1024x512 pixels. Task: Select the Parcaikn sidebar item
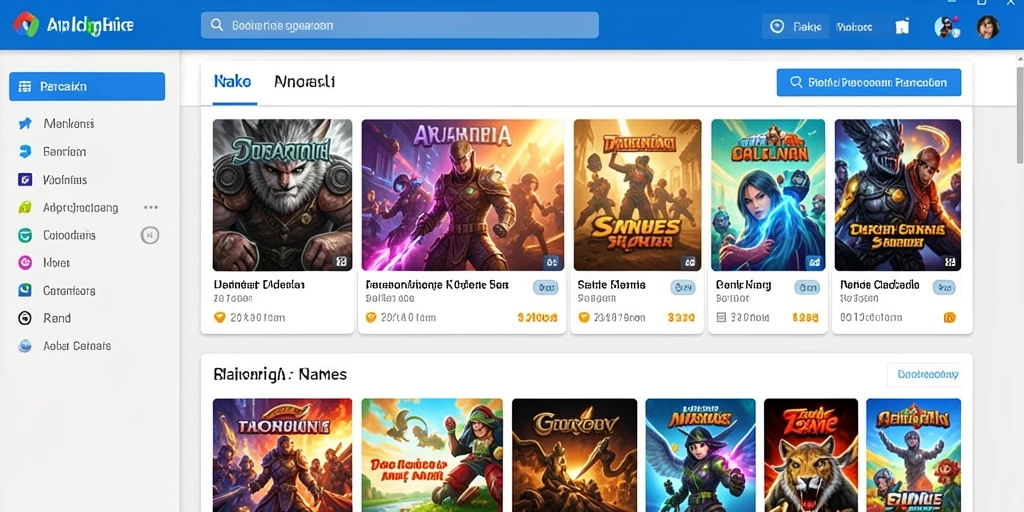coord(87,86)
